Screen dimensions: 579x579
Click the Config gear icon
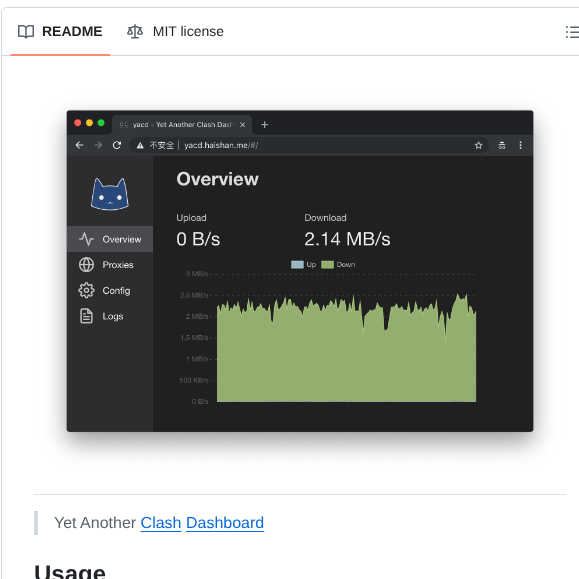click(x=86, y=291)
